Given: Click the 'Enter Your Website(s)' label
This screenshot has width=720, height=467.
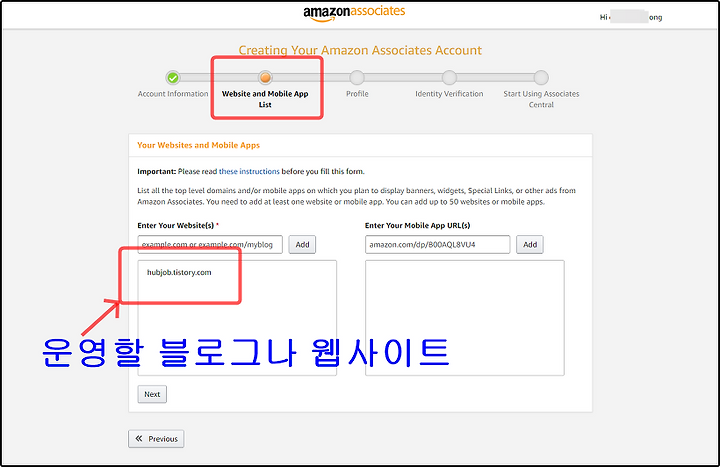Looking at the screenshot, I should 178,225.
